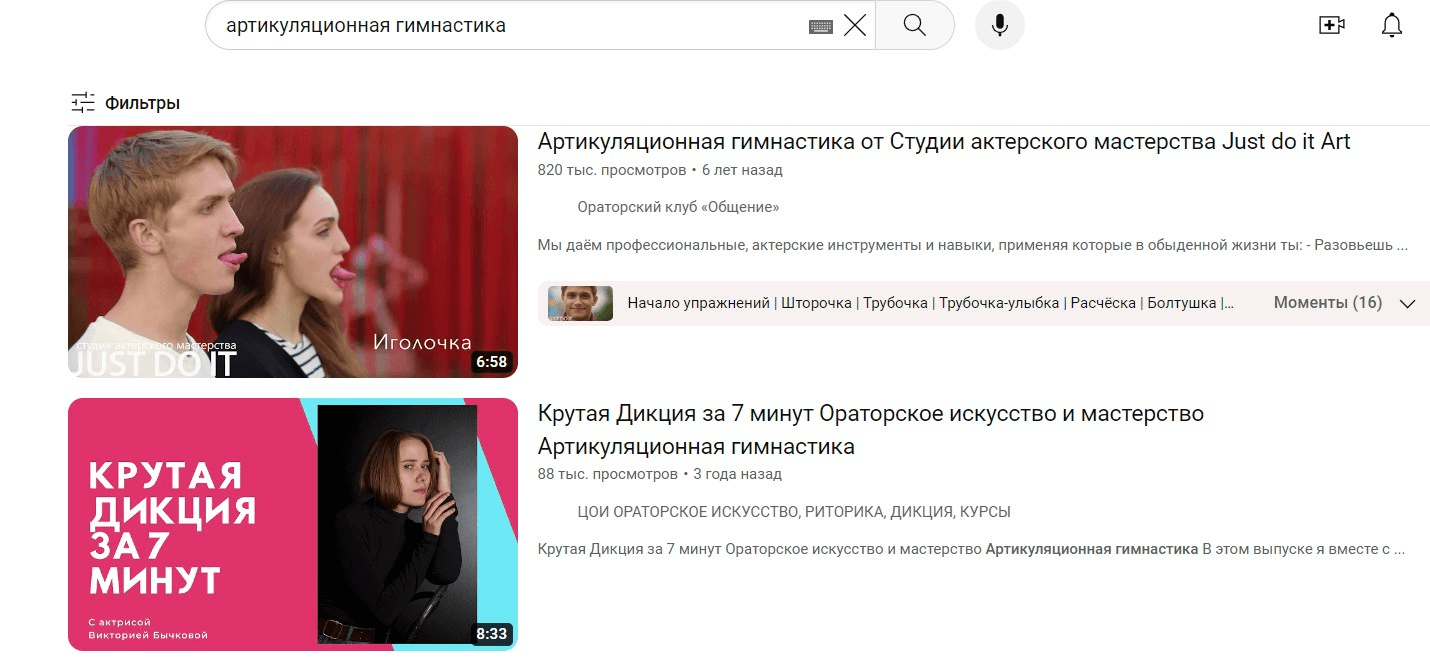The image size is (1430, 659).
Task: Click the virtual keyboard icon in search box
Action: [x=821, y=26]
